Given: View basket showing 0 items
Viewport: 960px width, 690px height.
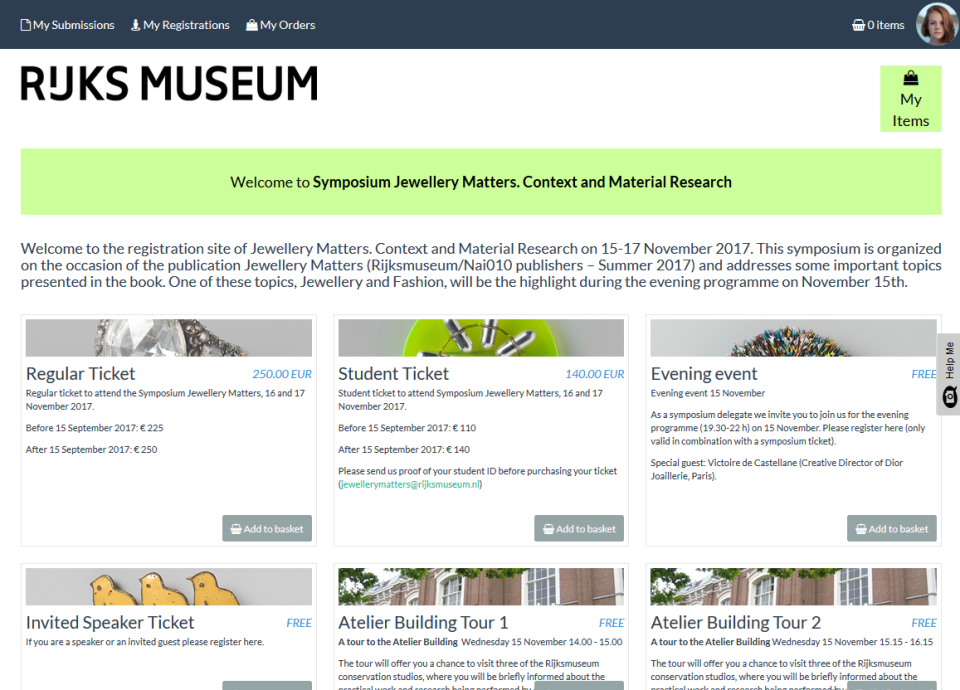Looking at the screenshot, I should 878,25.
